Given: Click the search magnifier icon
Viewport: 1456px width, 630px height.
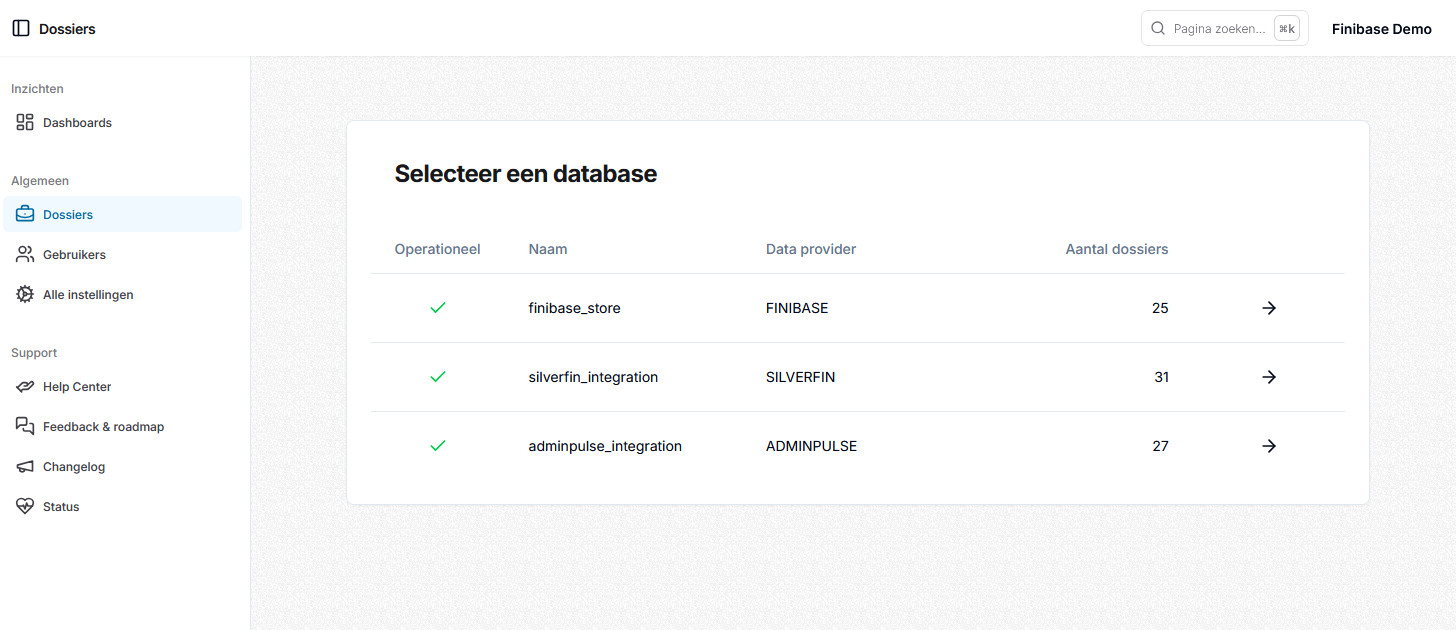Looking at the screenshot, I should (x=1158, y=28).
